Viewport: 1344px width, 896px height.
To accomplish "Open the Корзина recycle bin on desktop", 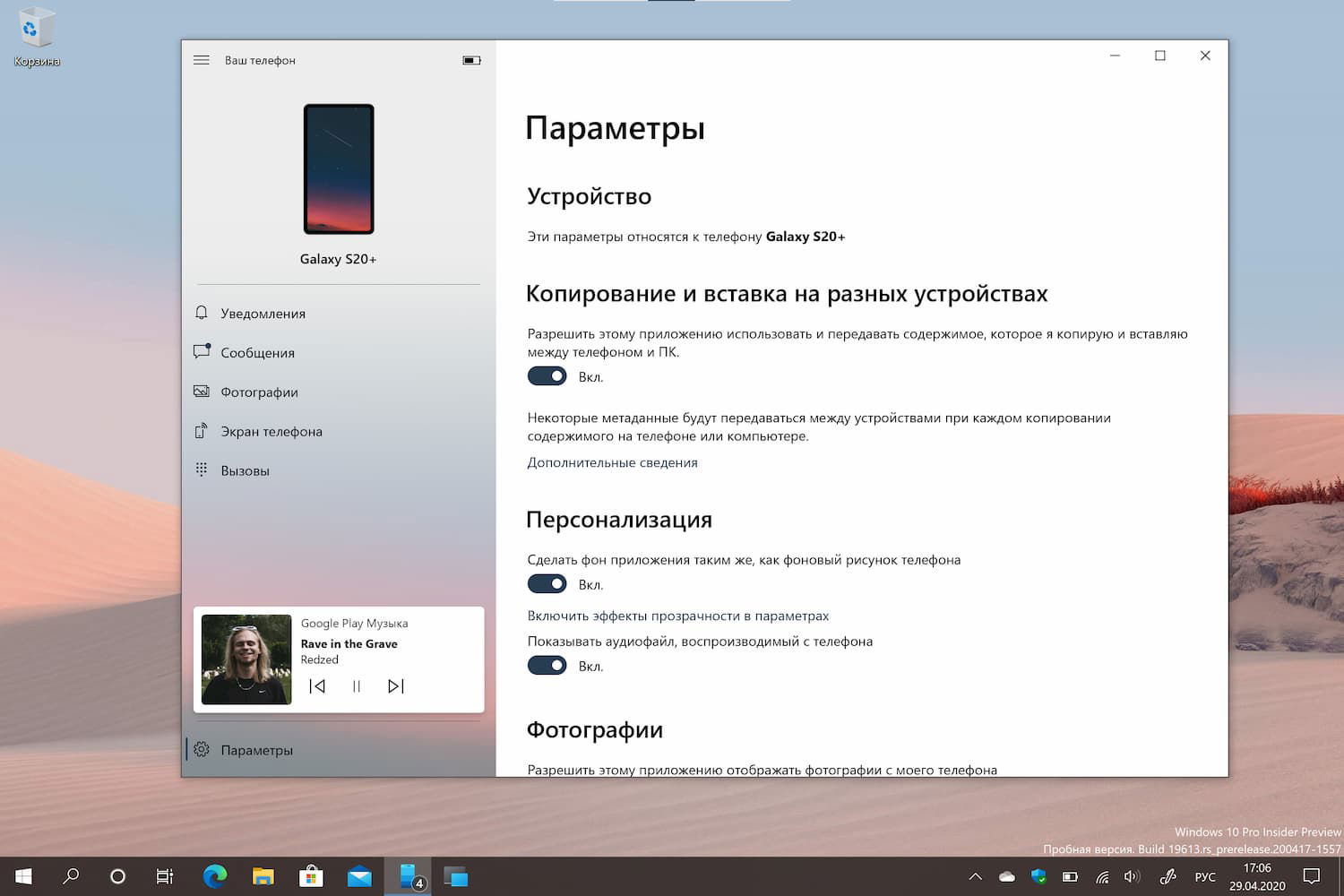I will click(37, 39).
